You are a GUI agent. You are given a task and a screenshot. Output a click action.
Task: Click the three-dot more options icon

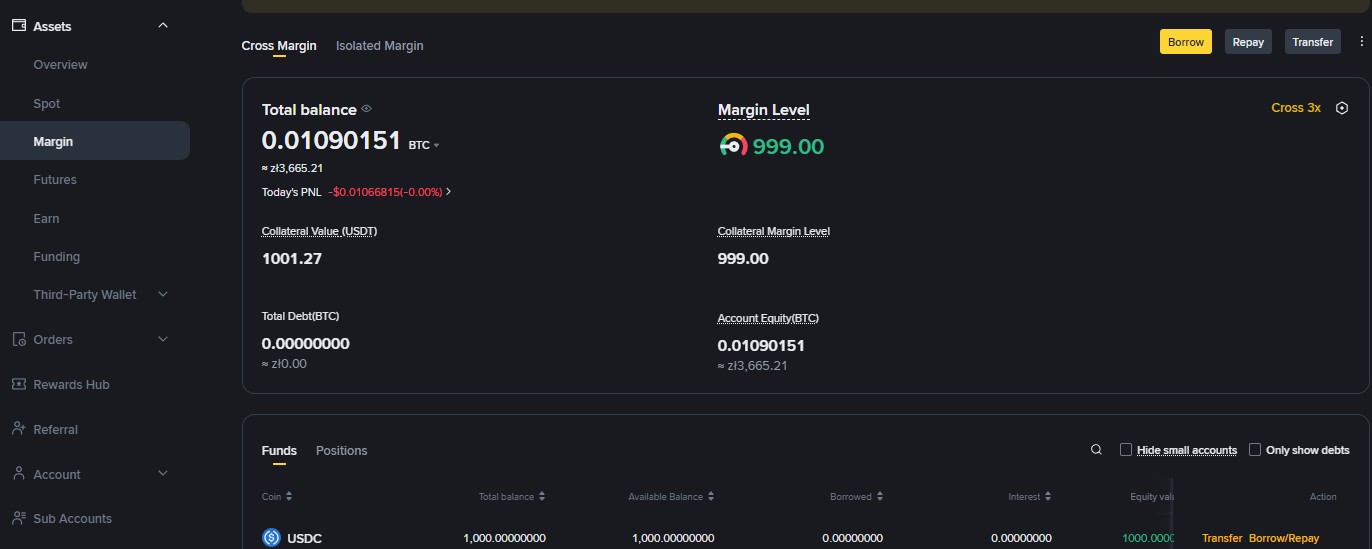click(1360, 42)
